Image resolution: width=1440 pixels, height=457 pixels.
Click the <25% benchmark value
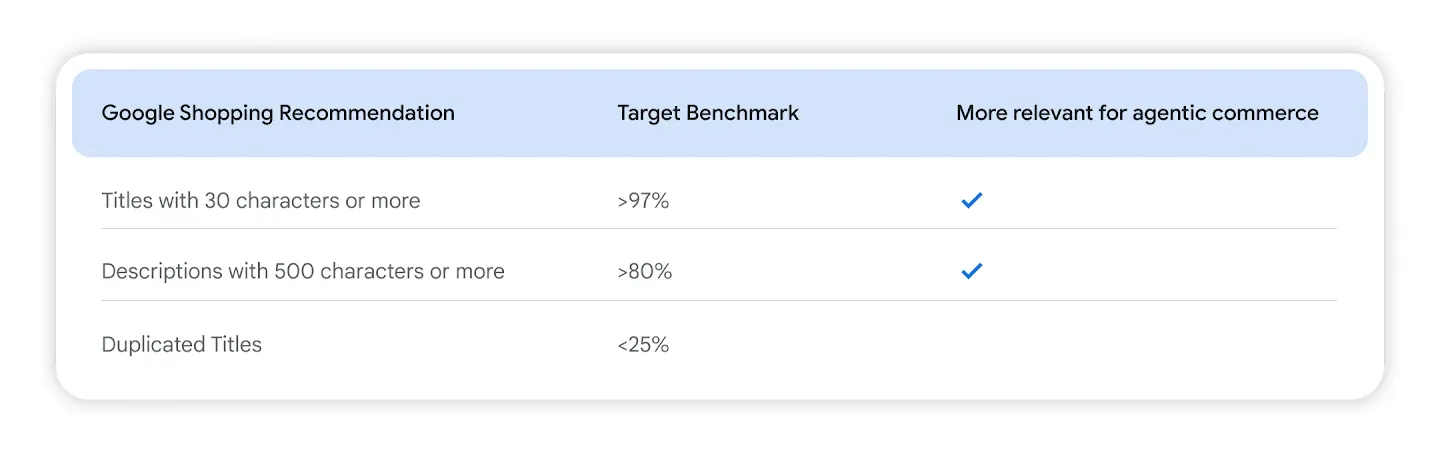(x=643, y=345)
